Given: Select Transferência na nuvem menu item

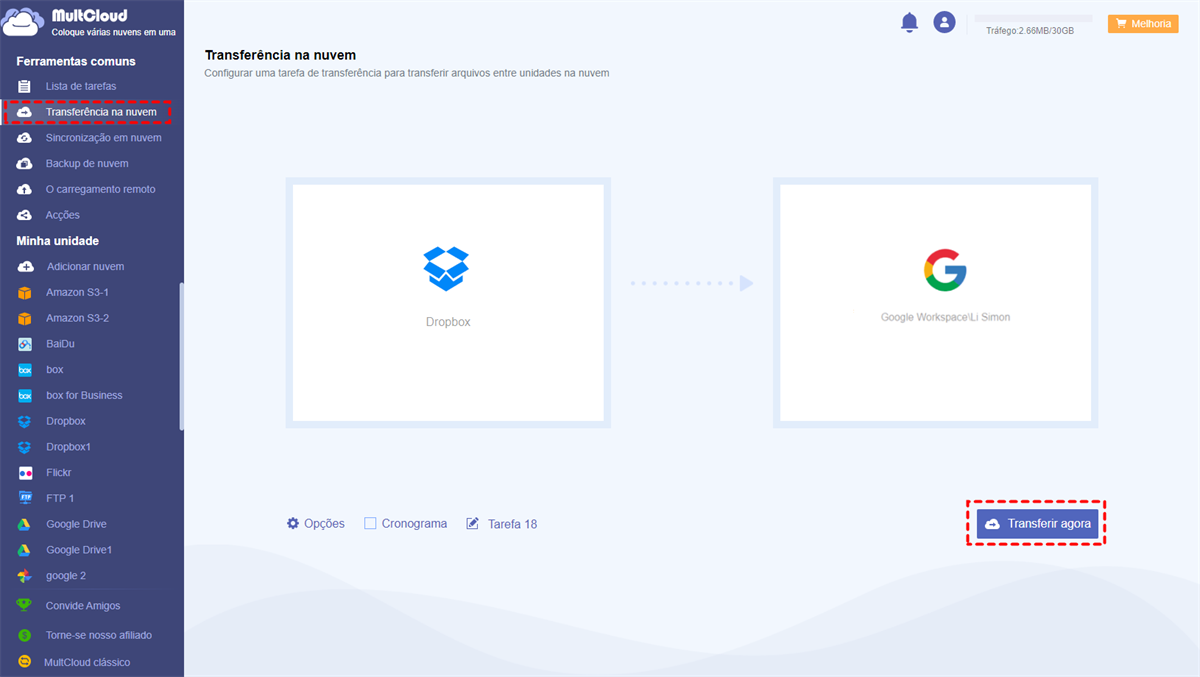Looking at the screenshot, I should pos(101,112).
